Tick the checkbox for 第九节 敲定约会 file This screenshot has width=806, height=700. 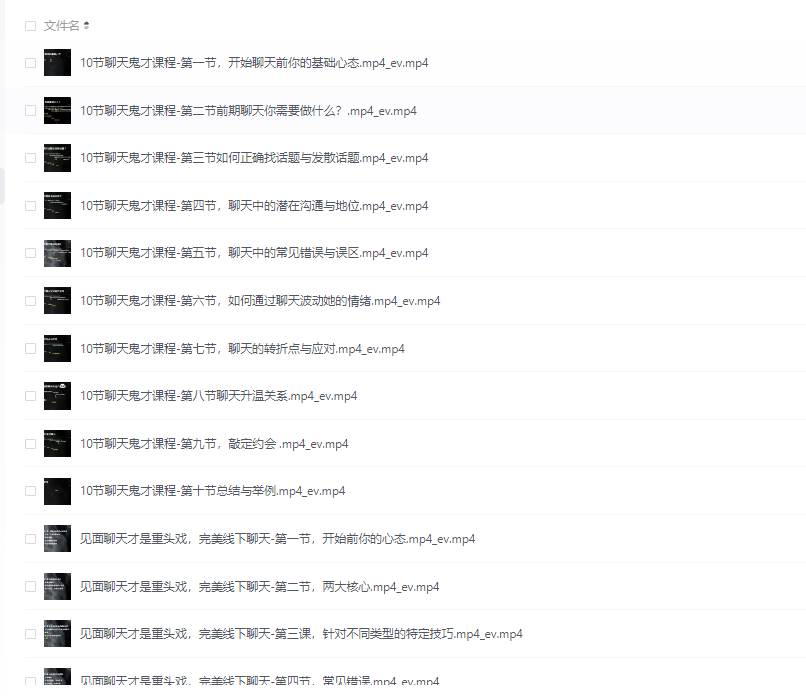30,444
